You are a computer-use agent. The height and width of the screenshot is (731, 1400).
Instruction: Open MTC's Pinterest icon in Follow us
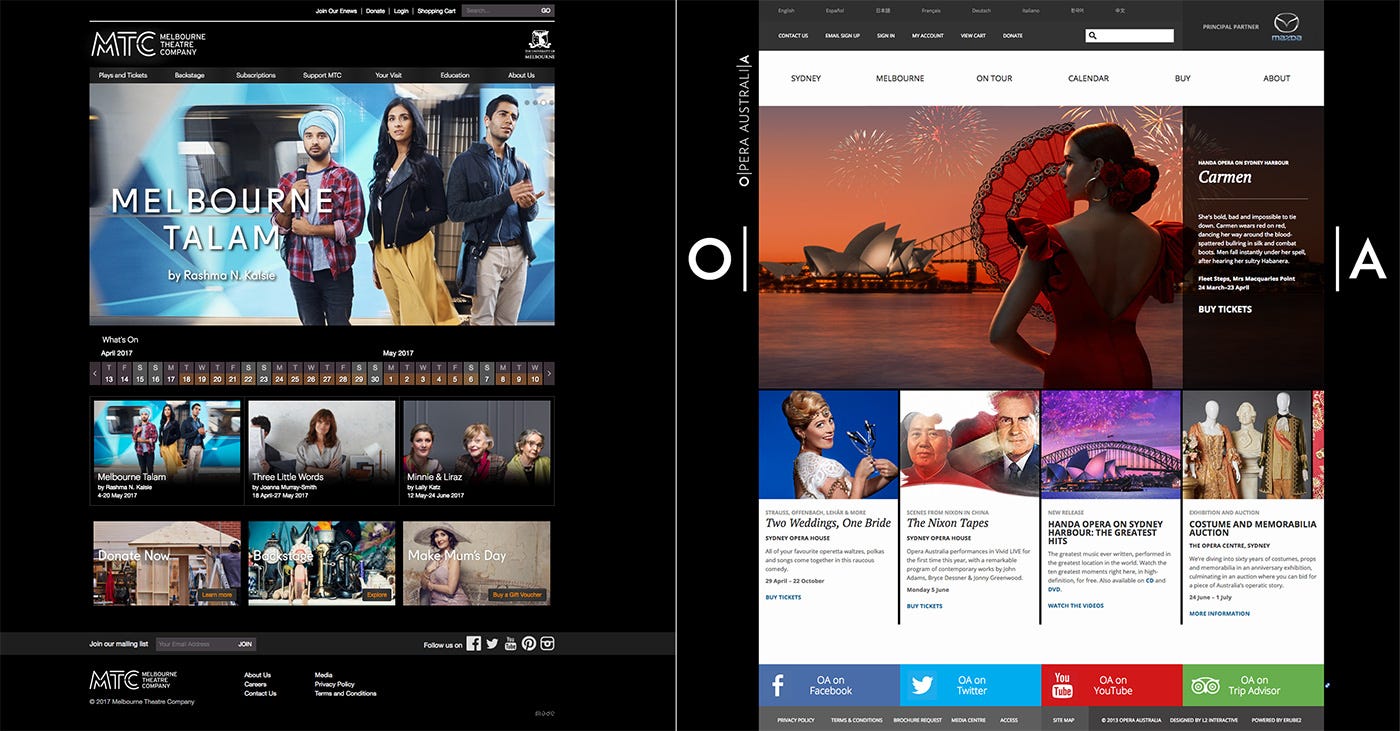click(529, 644)
